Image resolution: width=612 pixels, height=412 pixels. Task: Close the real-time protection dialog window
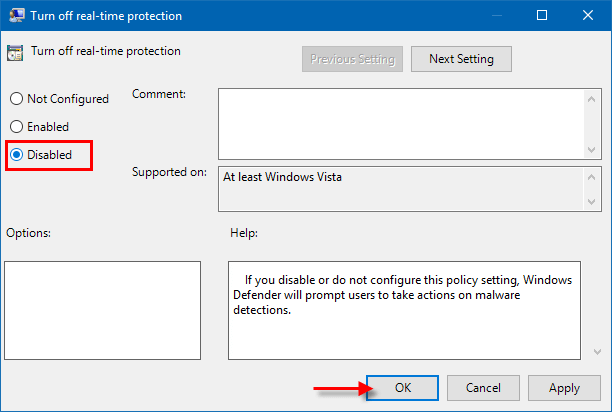[x=587, y=16]
